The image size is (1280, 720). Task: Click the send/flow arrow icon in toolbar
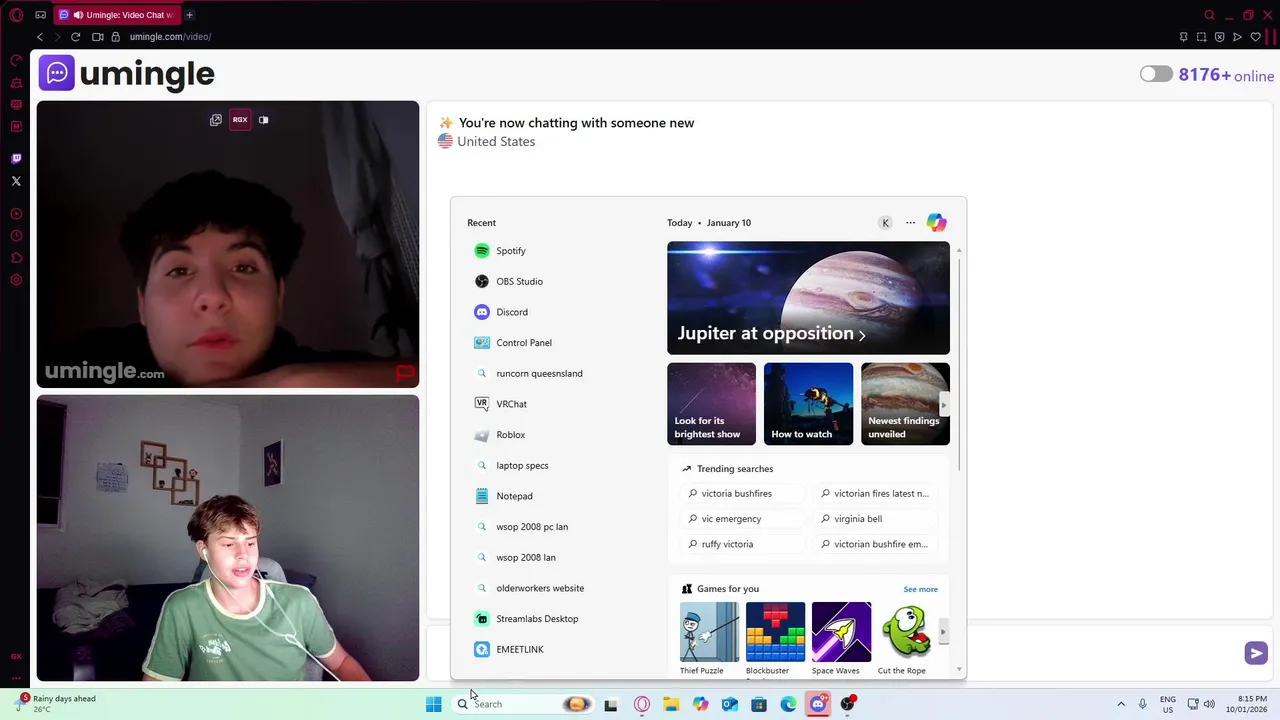[x=1237, y=37]
